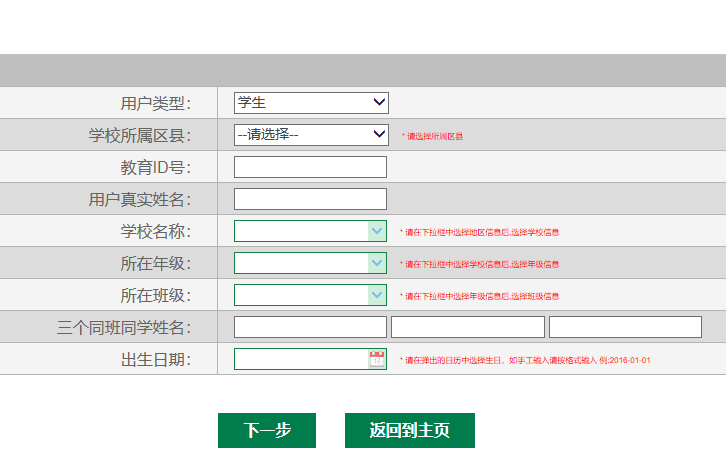
Task: Click the 用户真实姓名 input field
Action: click(310, 199)
